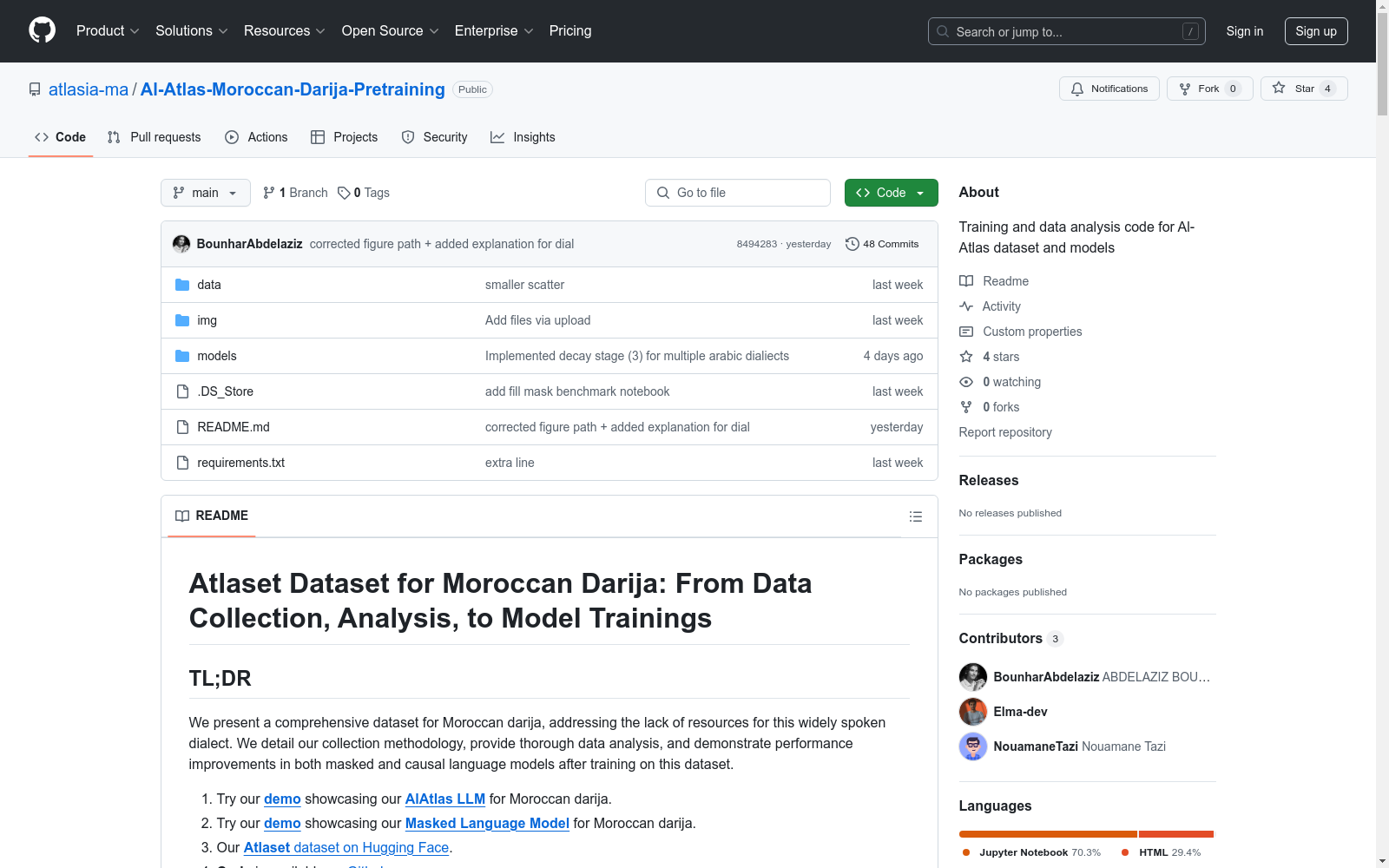Screen dimensions: 1389x868
Task: Click the HTML language bar segment
Action: pos(1176,834)
